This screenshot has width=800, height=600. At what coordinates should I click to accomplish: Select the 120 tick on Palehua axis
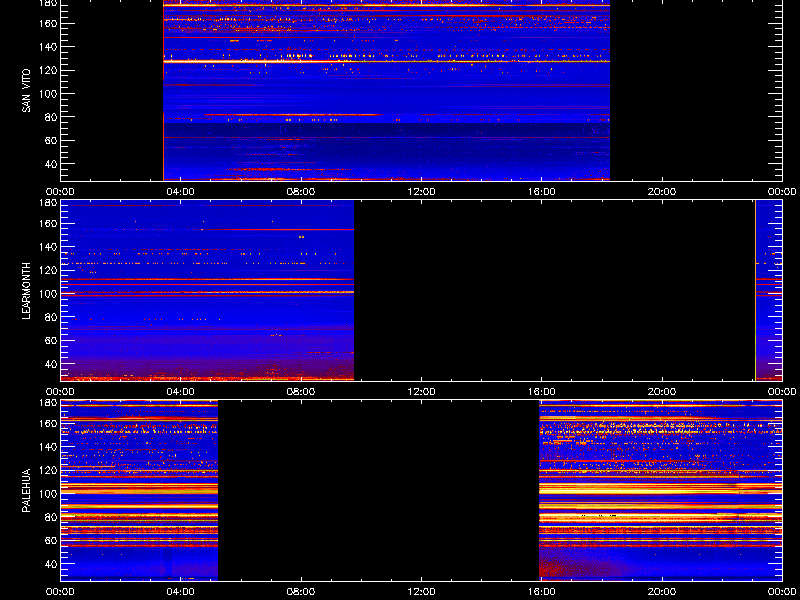[x=49, y=470]
